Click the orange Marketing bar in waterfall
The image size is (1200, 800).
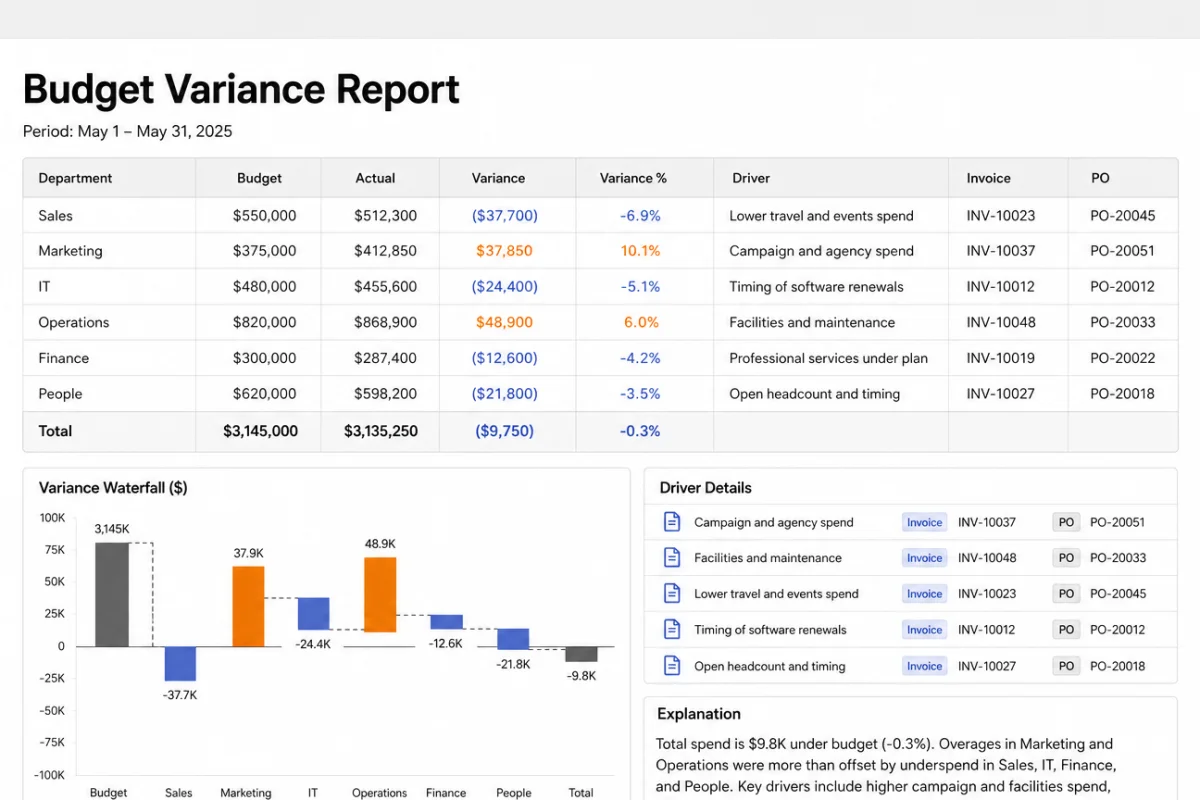coord(248,606)
